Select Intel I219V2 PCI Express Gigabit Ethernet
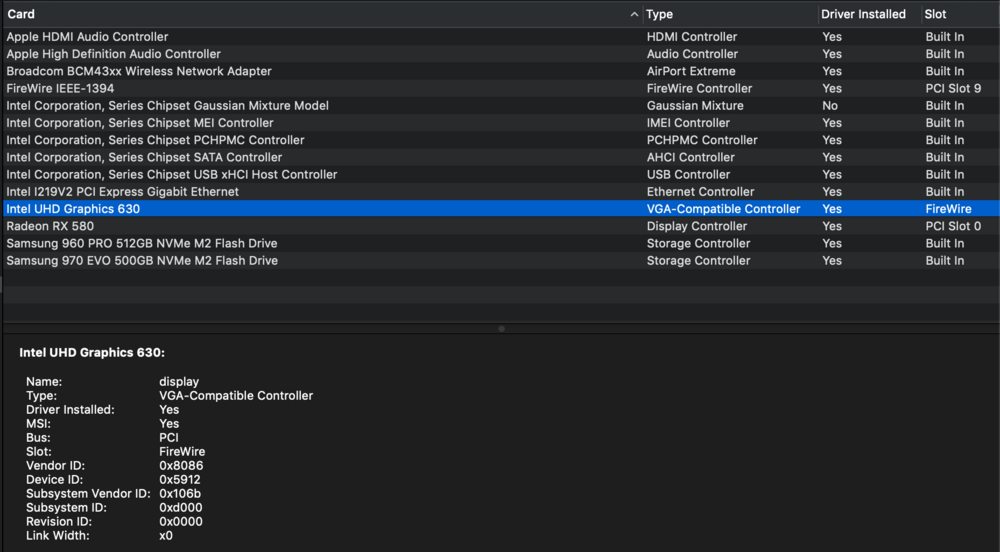Image resolution: width=1000 pixels, height=552 pixels. (x=122, y=191)
